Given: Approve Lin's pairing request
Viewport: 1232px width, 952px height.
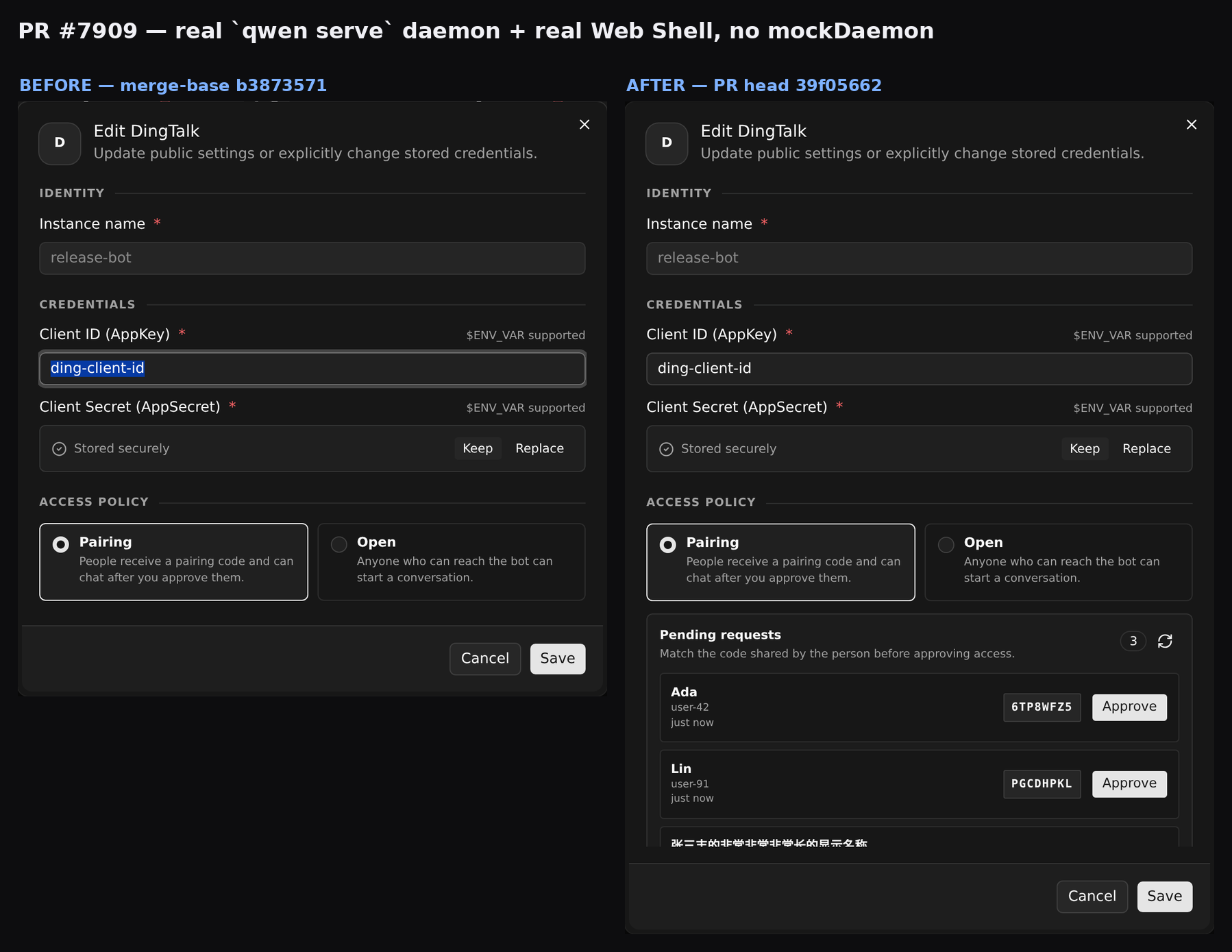Looking at the screenshot, I should click(1129, 783).
